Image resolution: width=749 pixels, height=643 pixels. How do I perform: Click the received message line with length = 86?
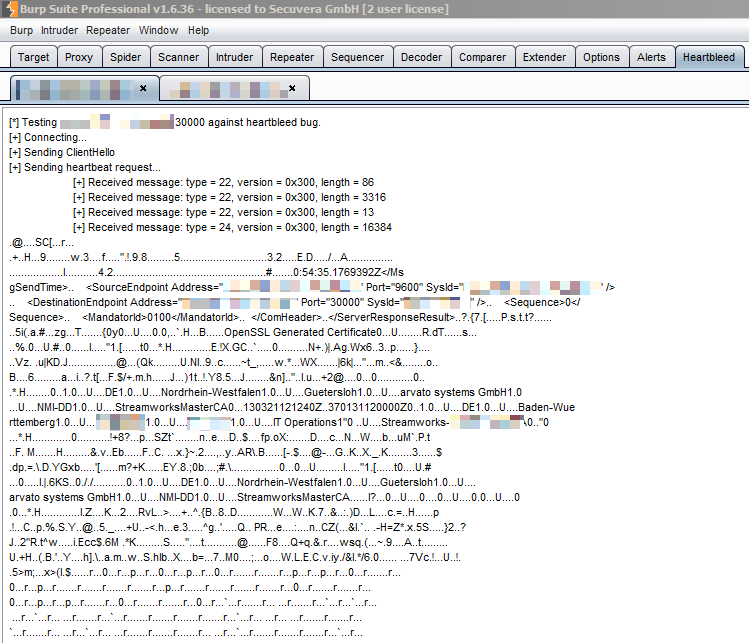pos(224,182)
